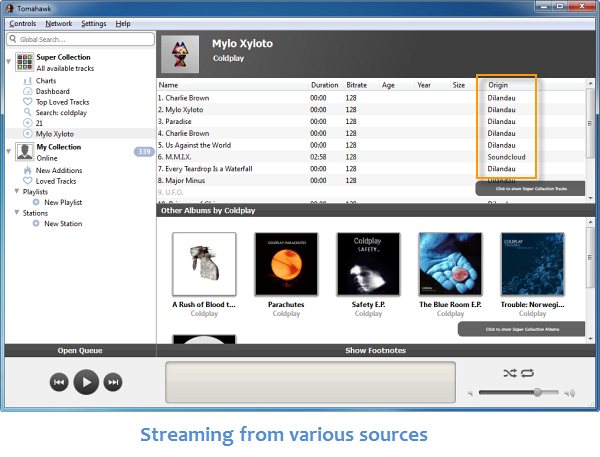Screen dimensions: 600x457
Task: Click the My Collection avatar icon
Action: [x=24, y=152]
